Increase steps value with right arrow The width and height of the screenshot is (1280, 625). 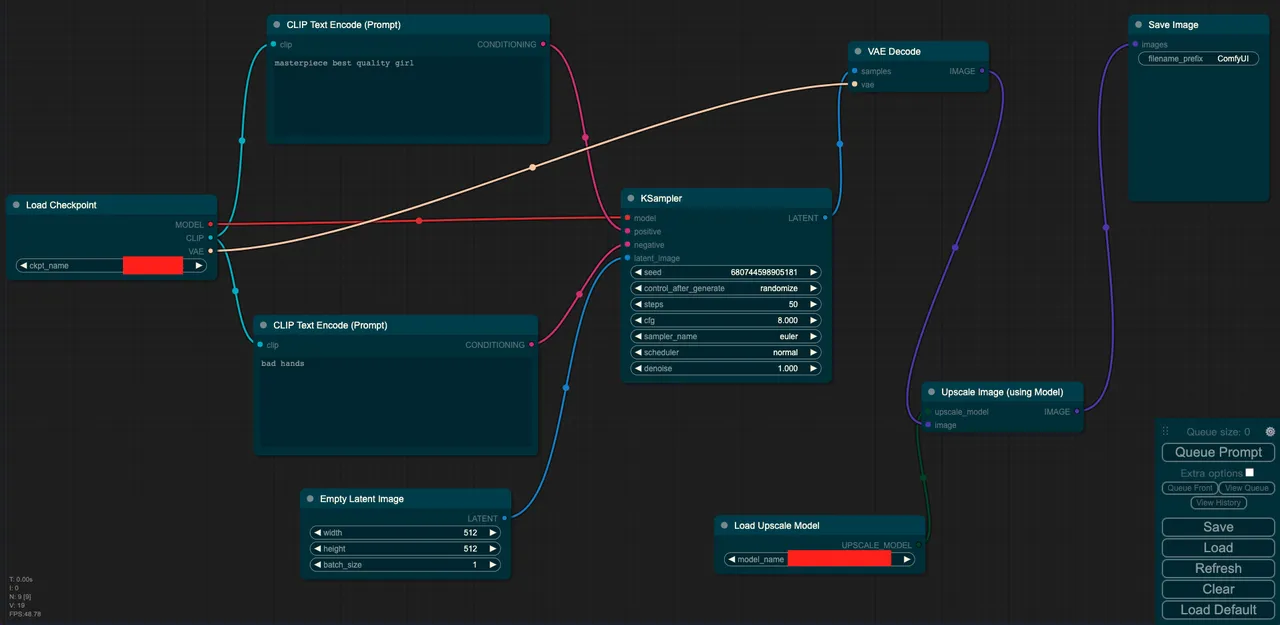point(814,304)
